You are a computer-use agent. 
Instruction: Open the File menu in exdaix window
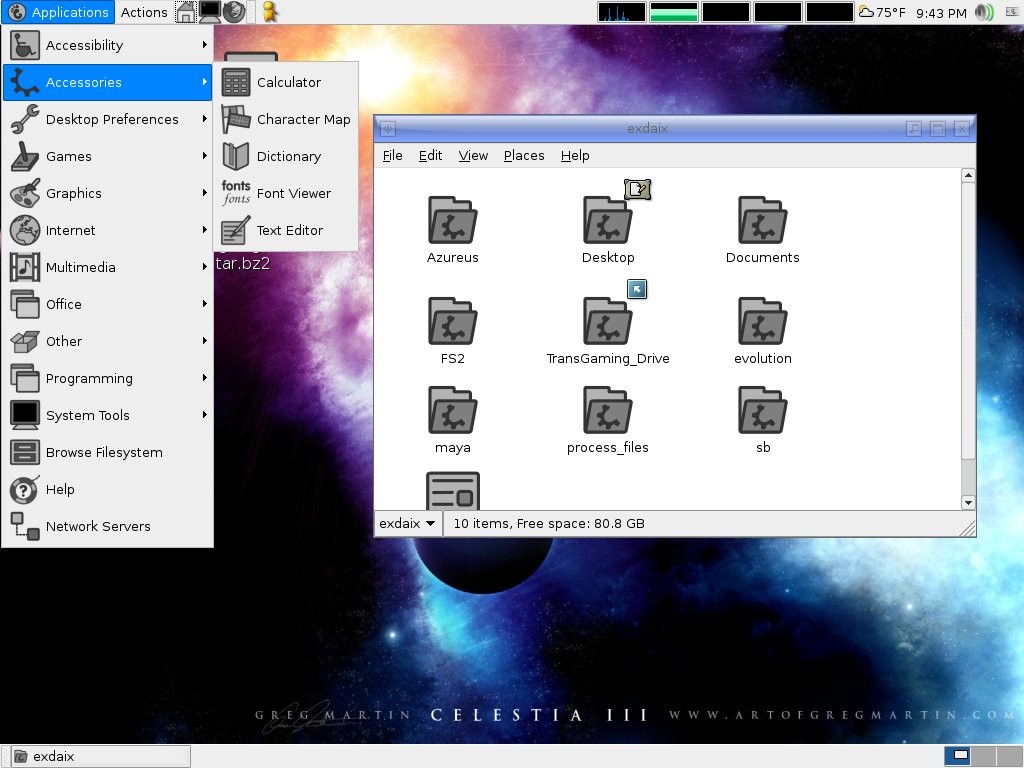coord(392,155)
